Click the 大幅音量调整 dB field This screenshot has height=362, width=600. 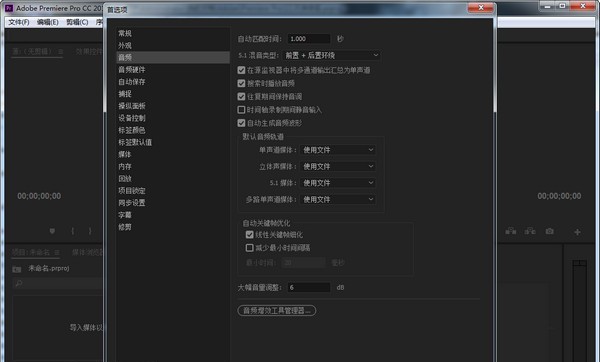[x=309, y=287]
